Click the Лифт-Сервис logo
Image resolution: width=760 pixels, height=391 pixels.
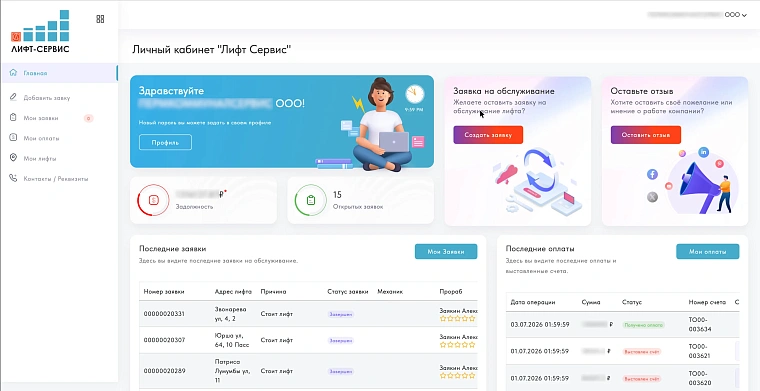40,31
